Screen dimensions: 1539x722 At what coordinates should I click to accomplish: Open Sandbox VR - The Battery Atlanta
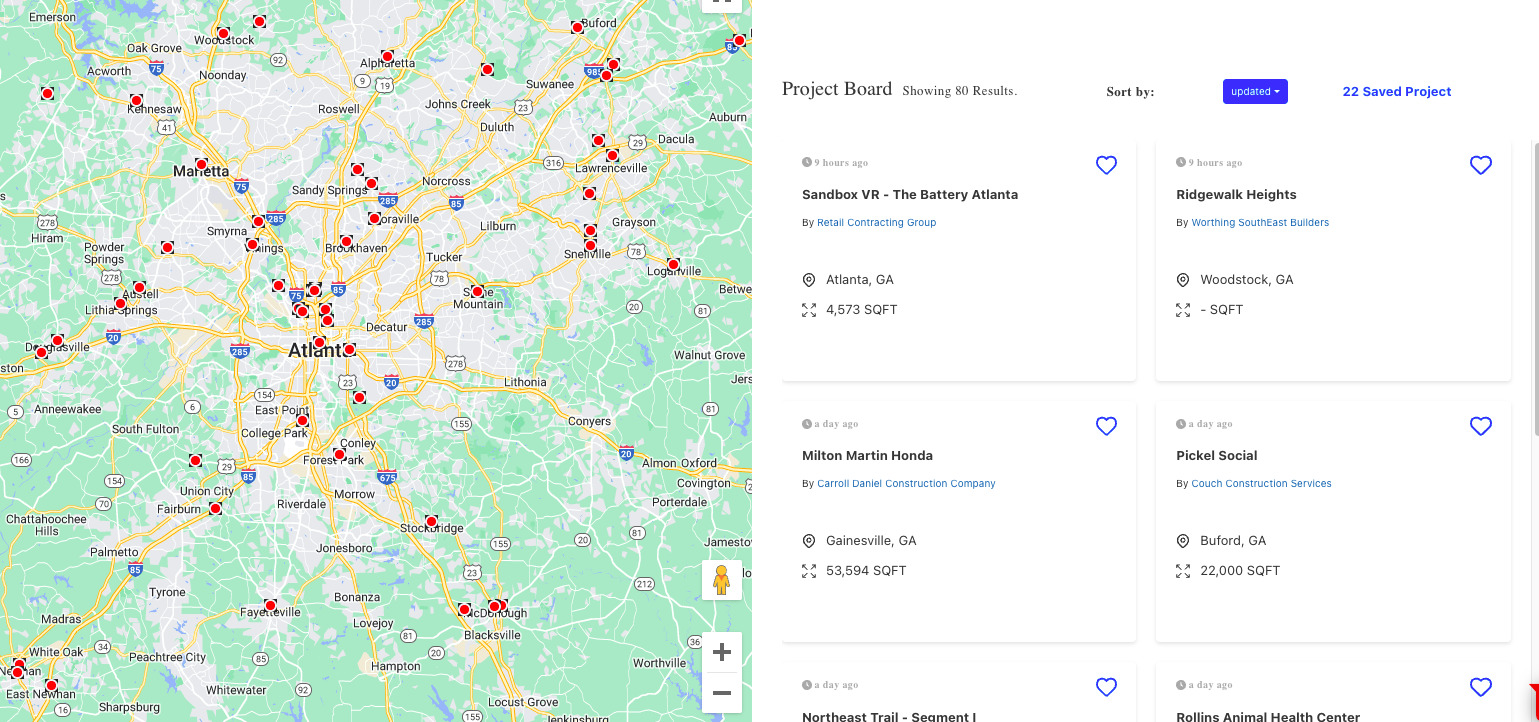pos(909,195)
